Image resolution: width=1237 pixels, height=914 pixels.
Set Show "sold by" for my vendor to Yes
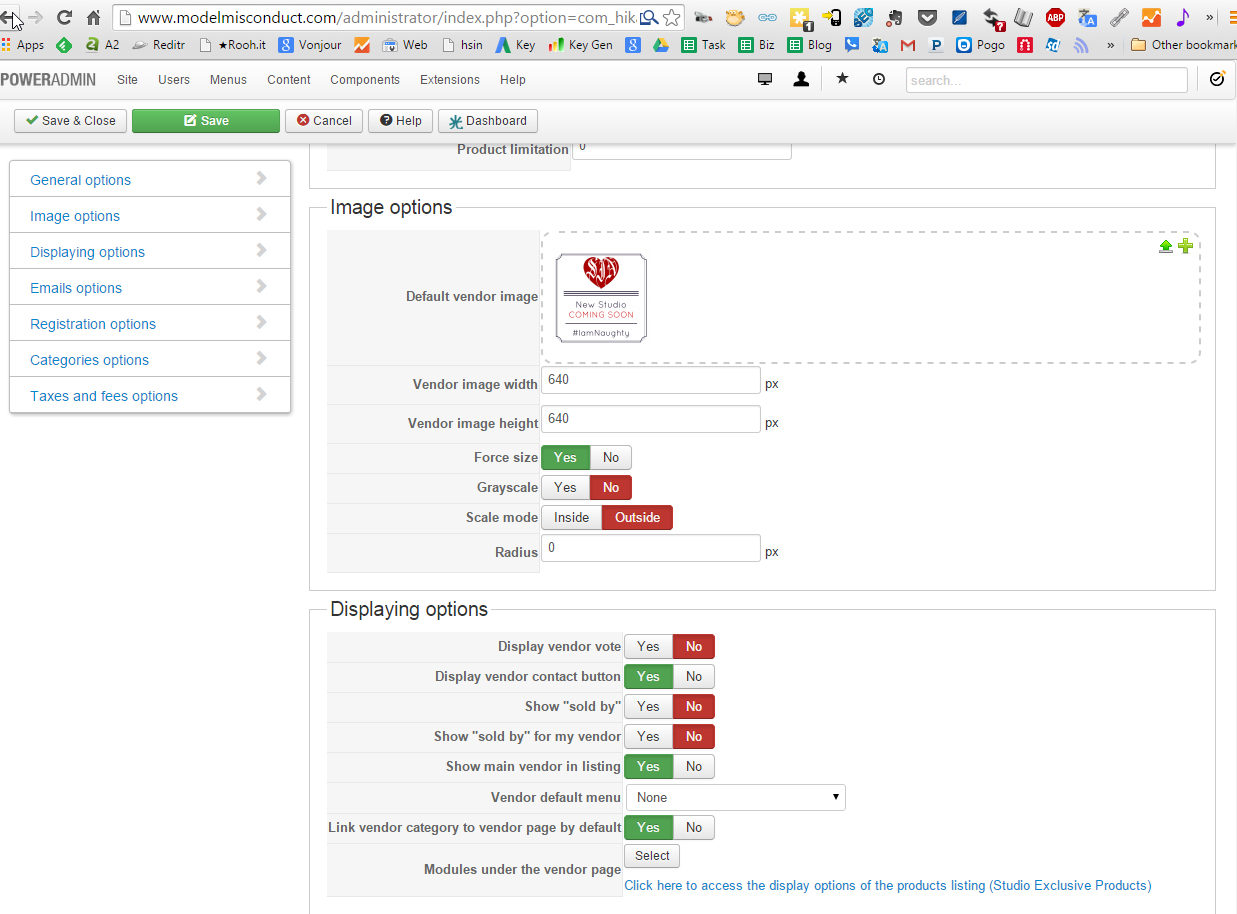pos(648,736)
